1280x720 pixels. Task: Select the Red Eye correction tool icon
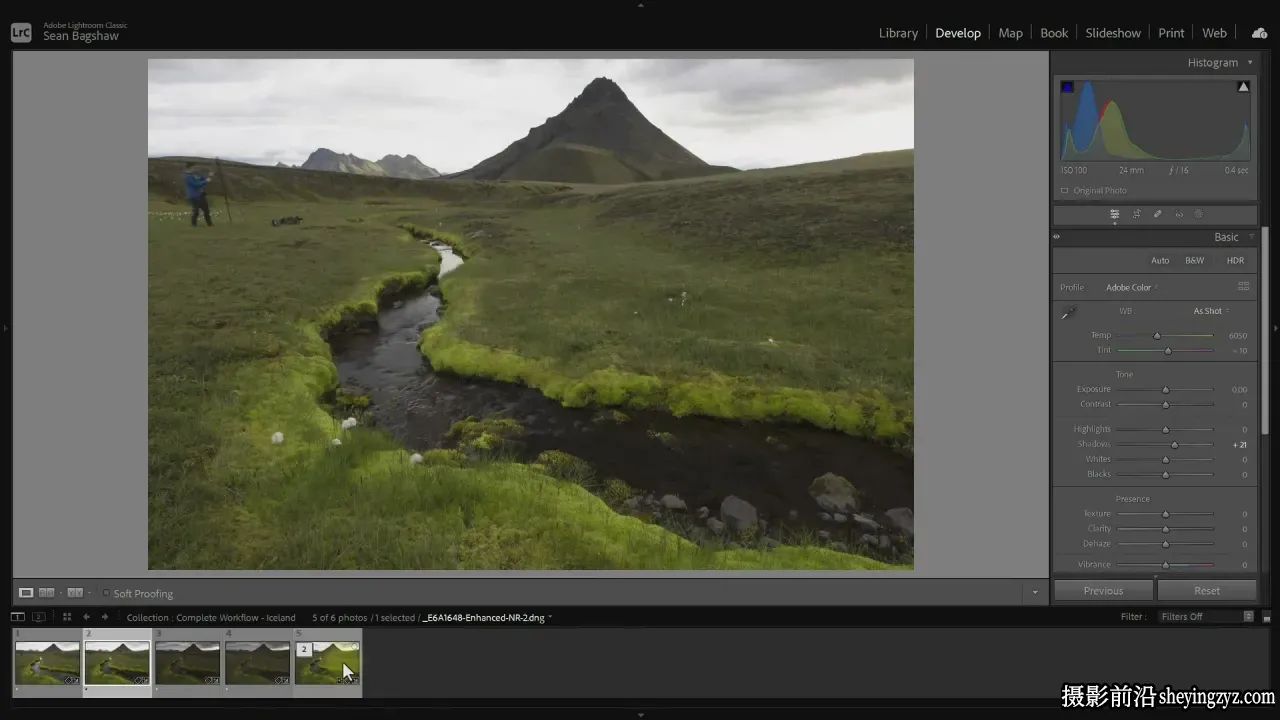tap(1179, 214)
